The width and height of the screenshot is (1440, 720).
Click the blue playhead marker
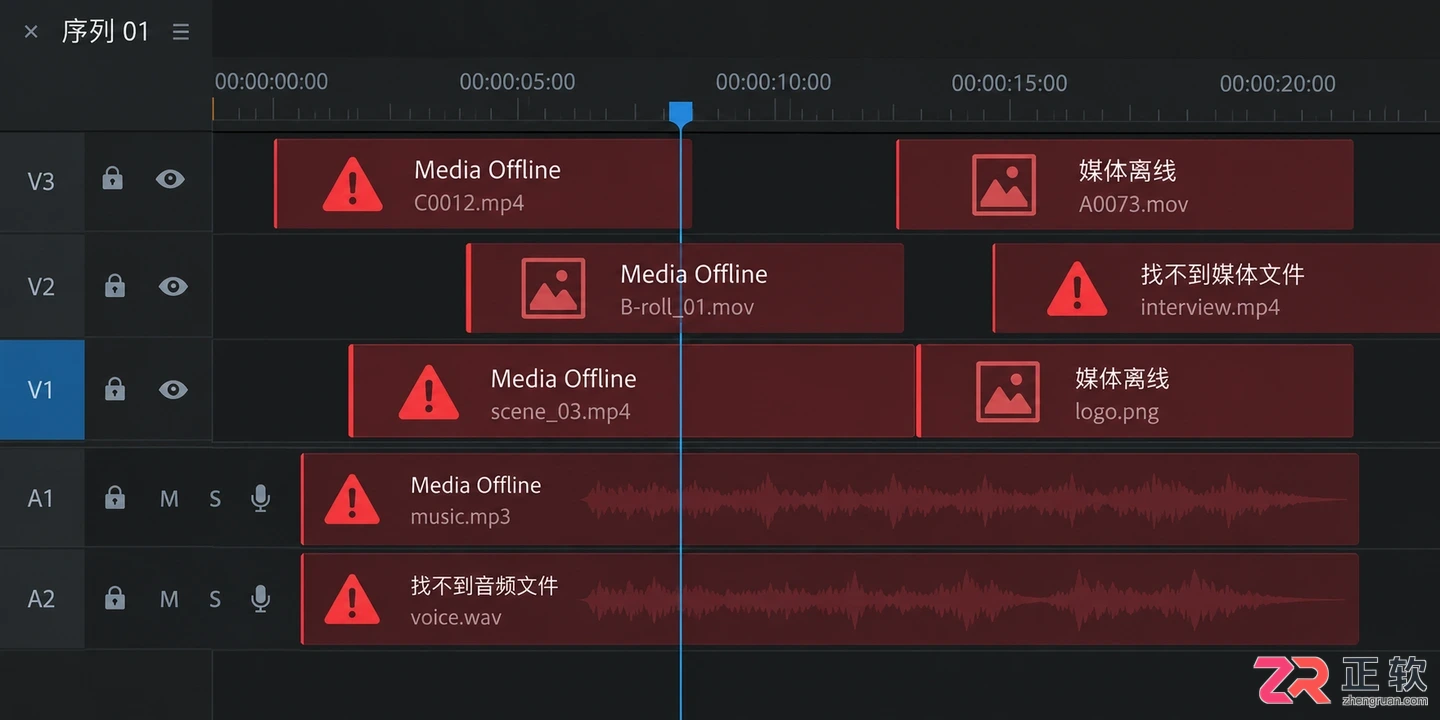pos(681,113)
